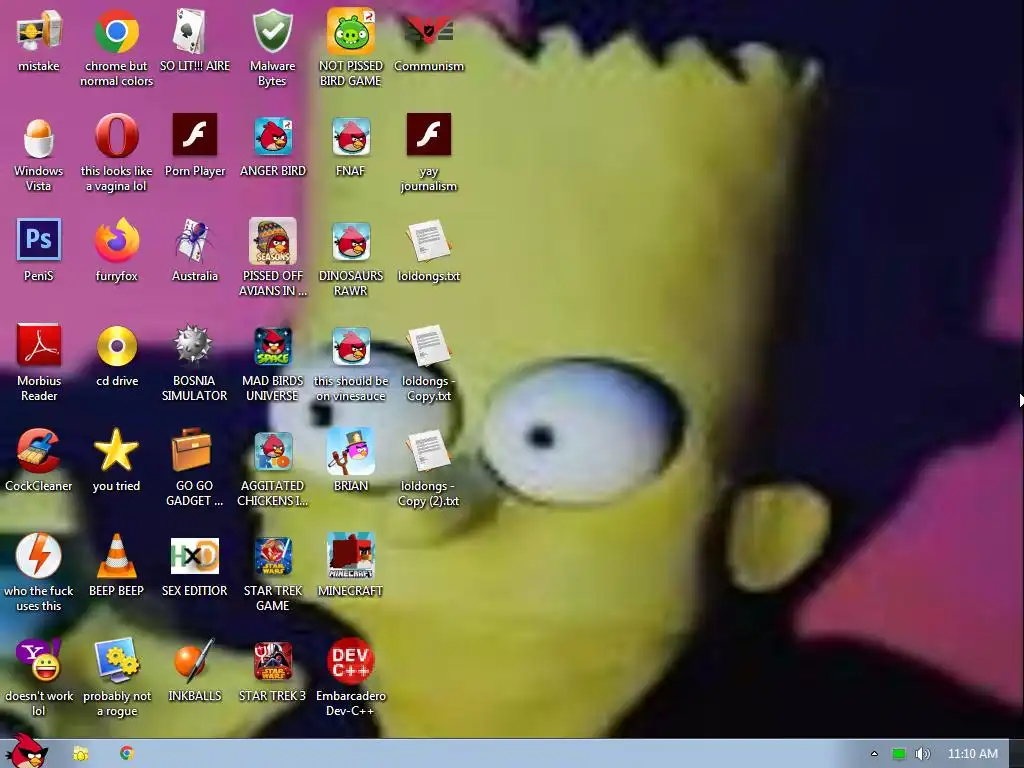This screenshot has width=1024, height=768.
Task: Open the volume speaker tray icon
Action: 922,754
